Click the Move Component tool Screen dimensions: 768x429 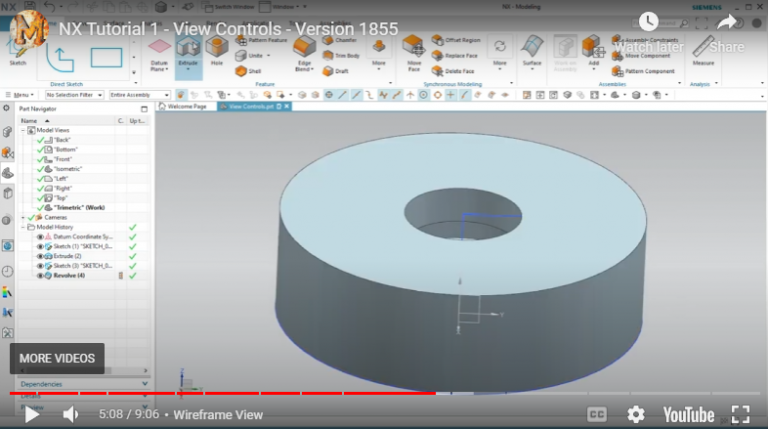tap(642, 56)
